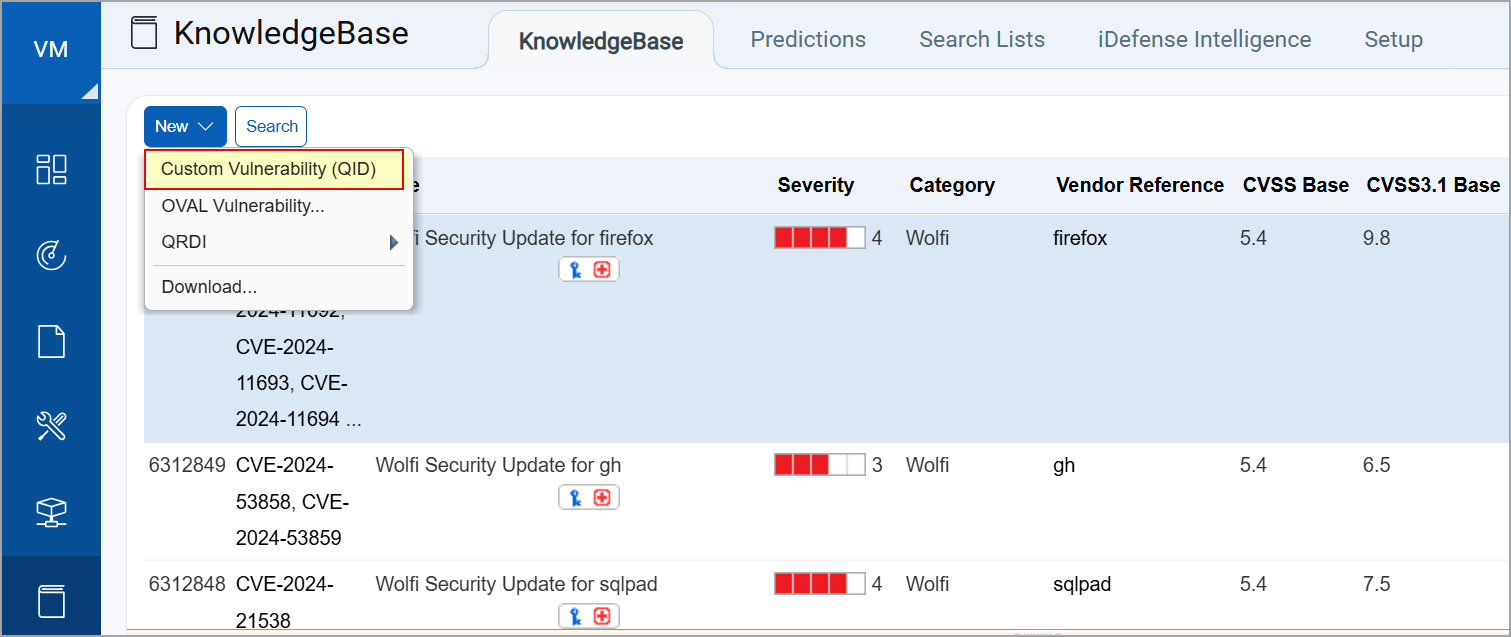This screenshot has height=637, width=1511.
Task: Select the Remediation tools icon
Action: 51,427
